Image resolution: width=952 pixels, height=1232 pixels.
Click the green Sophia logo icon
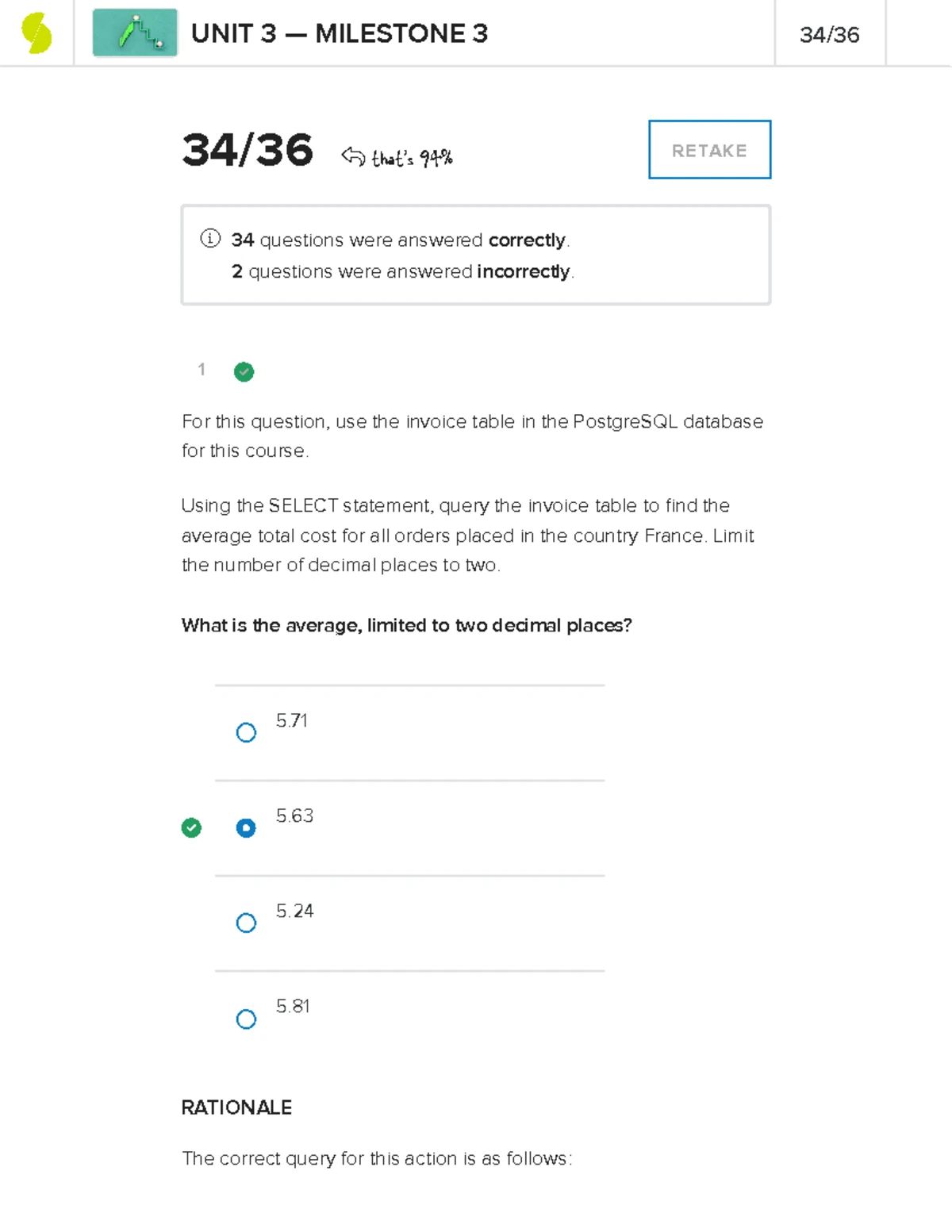pyautogui.click(x=36, y=33)
